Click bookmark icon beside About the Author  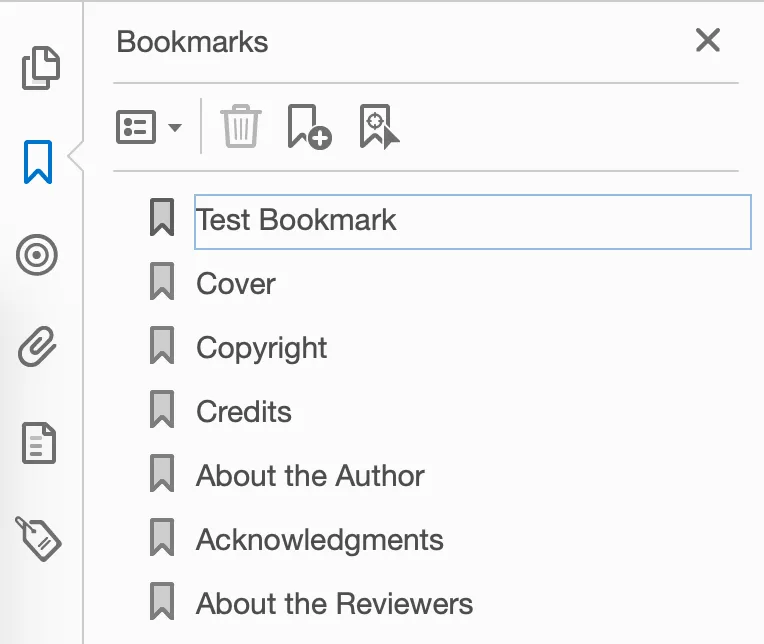(x=162, y=474)
